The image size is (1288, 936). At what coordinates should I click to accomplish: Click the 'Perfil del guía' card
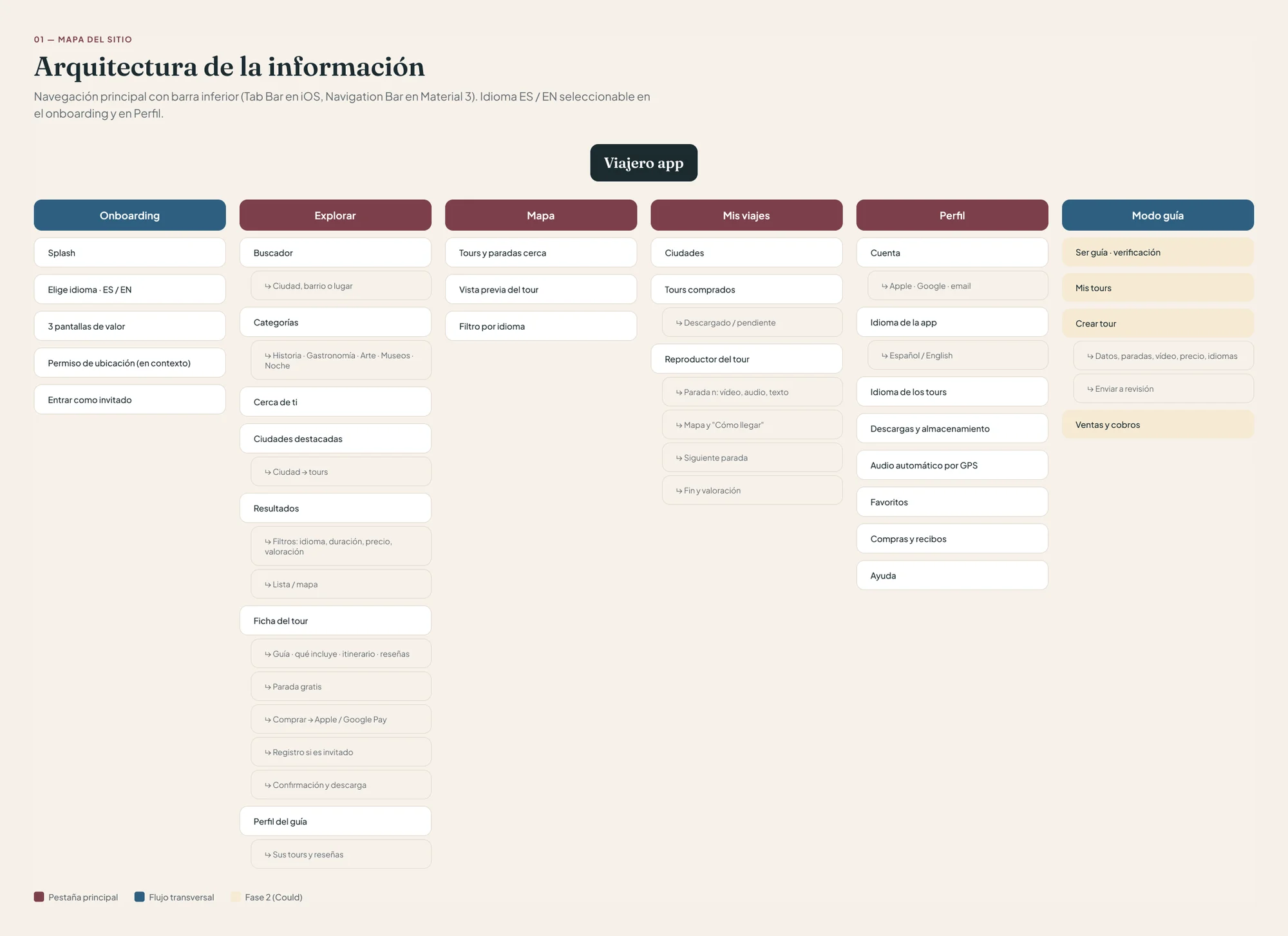tap(335, 821)
